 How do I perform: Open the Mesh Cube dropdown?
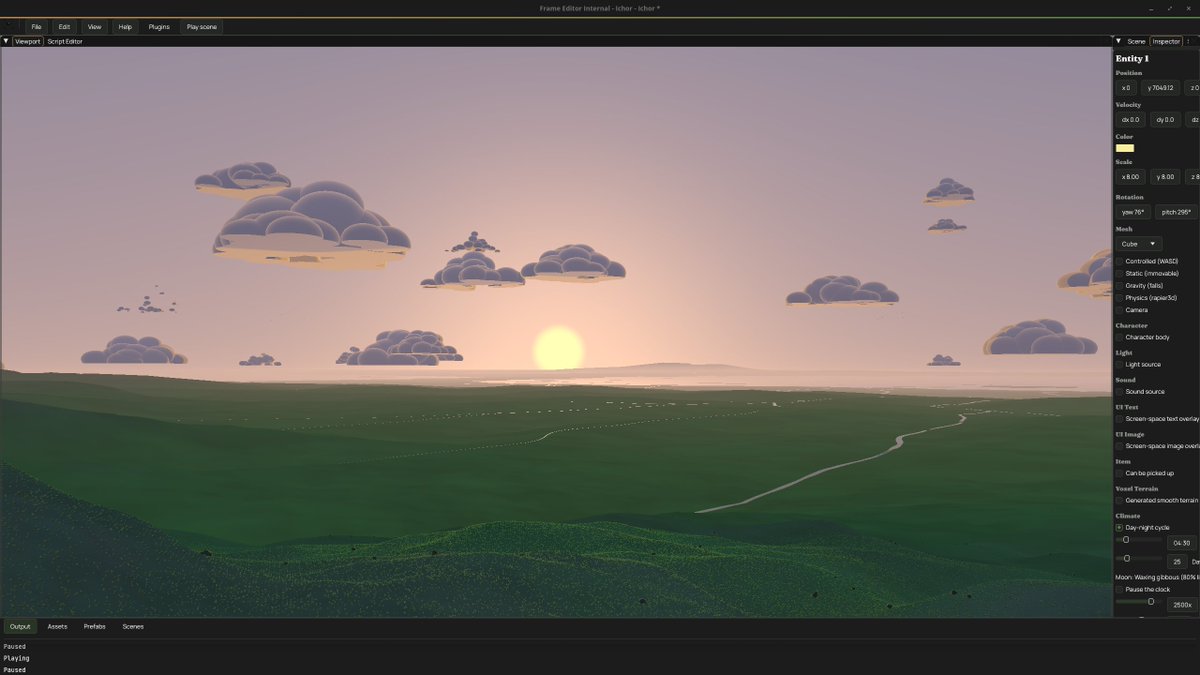coord(1139,244)
